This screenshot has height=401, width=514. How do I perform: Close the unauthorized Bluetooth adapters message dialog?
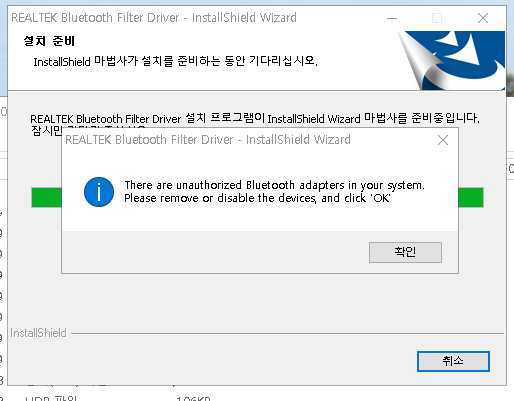pos(443,140)
